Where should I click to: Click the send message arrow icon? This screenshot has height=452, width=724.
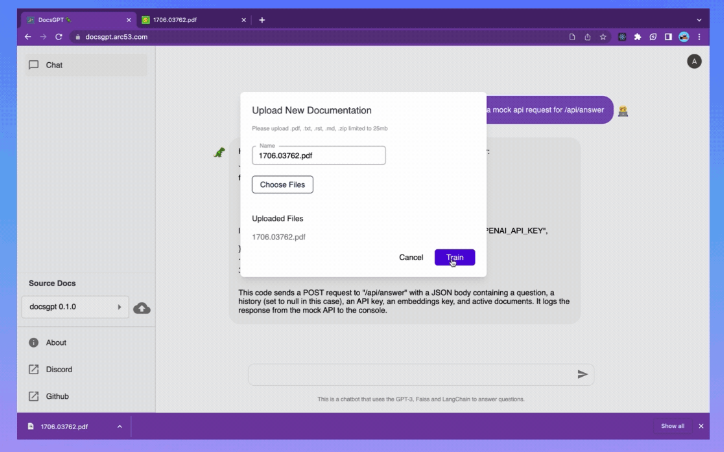click(583, 374)
